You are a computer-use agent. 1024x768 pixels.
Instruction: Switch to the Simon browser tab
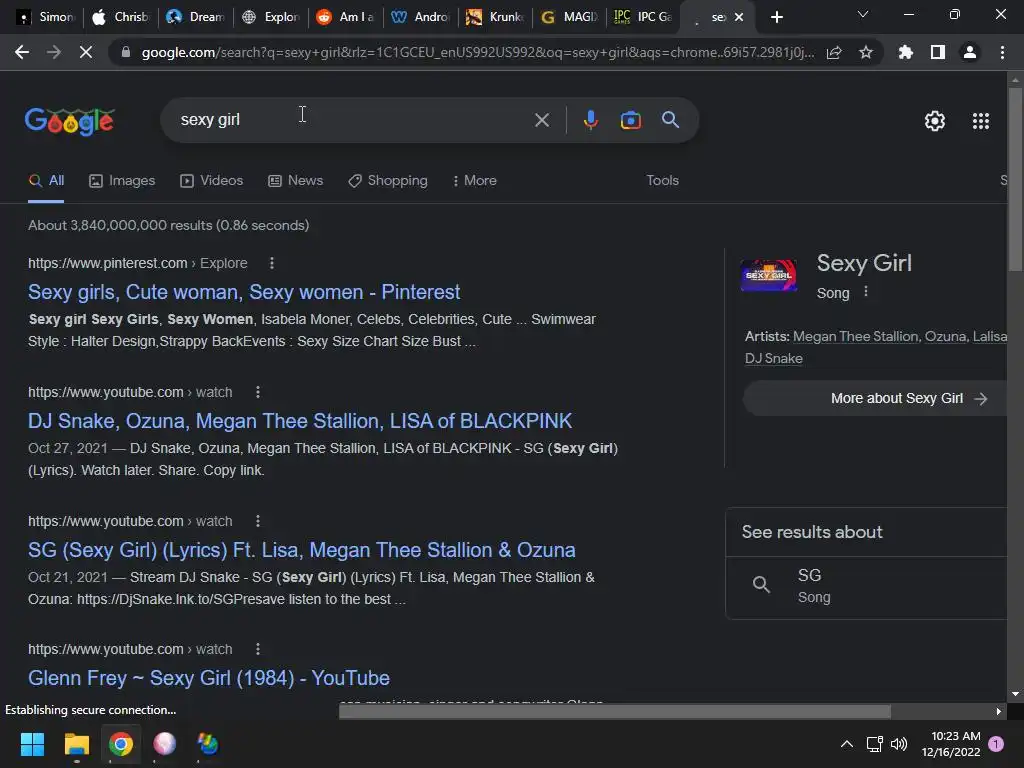pyautogui.click(x=45, y=17)
